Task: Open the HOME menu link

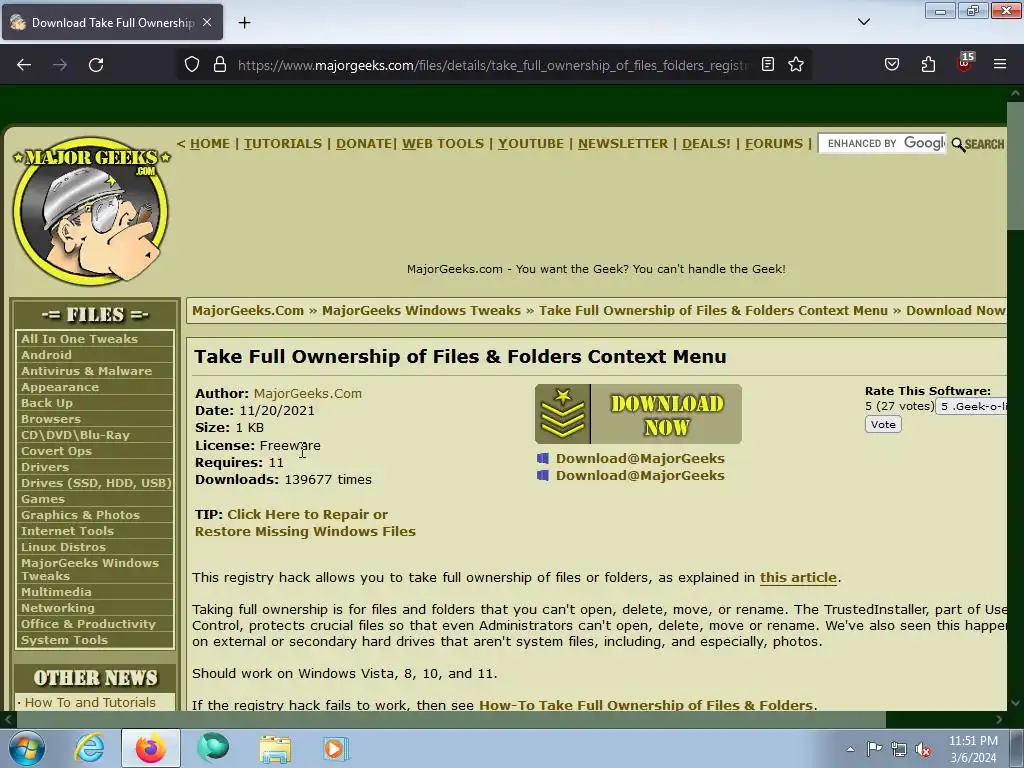Action: [210, 144]
